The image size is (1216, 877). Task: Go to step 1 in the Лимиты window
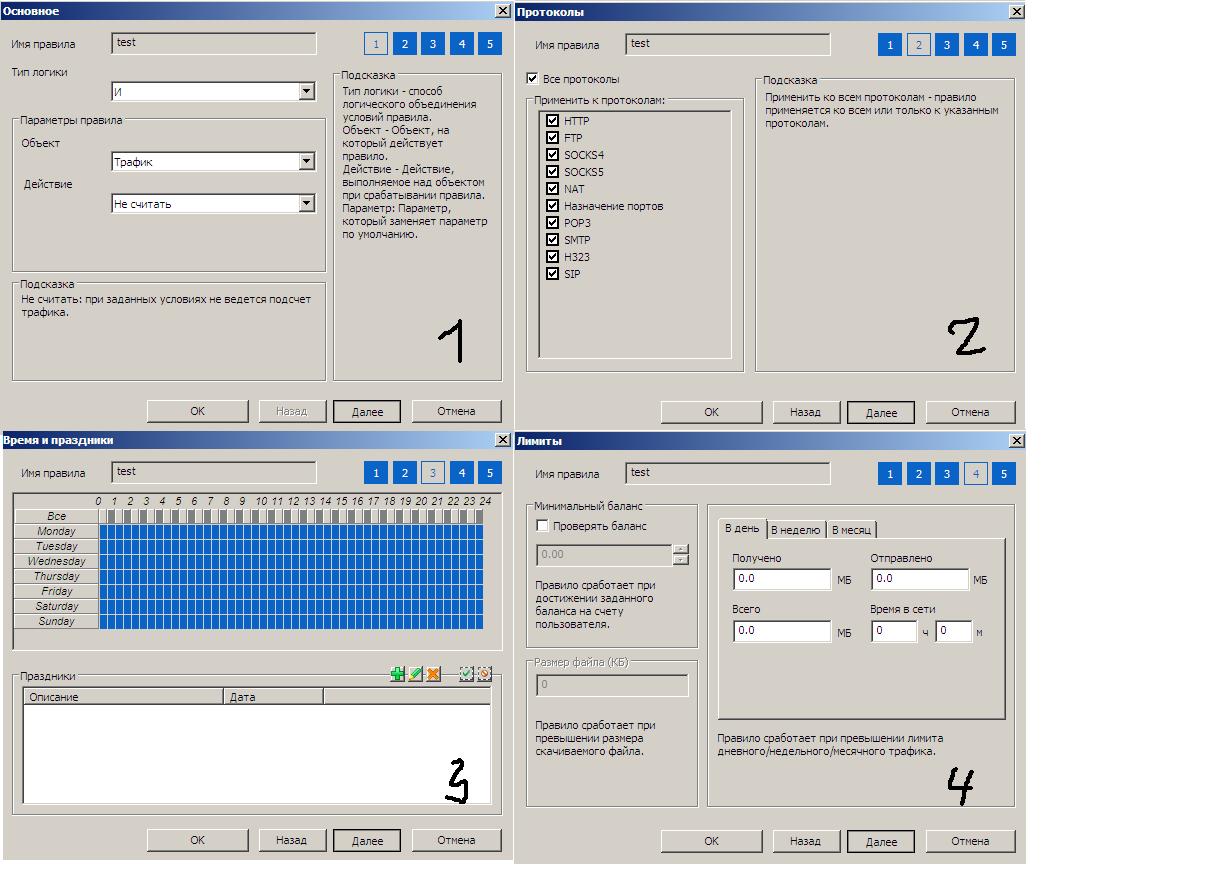(x=890, y=474)
